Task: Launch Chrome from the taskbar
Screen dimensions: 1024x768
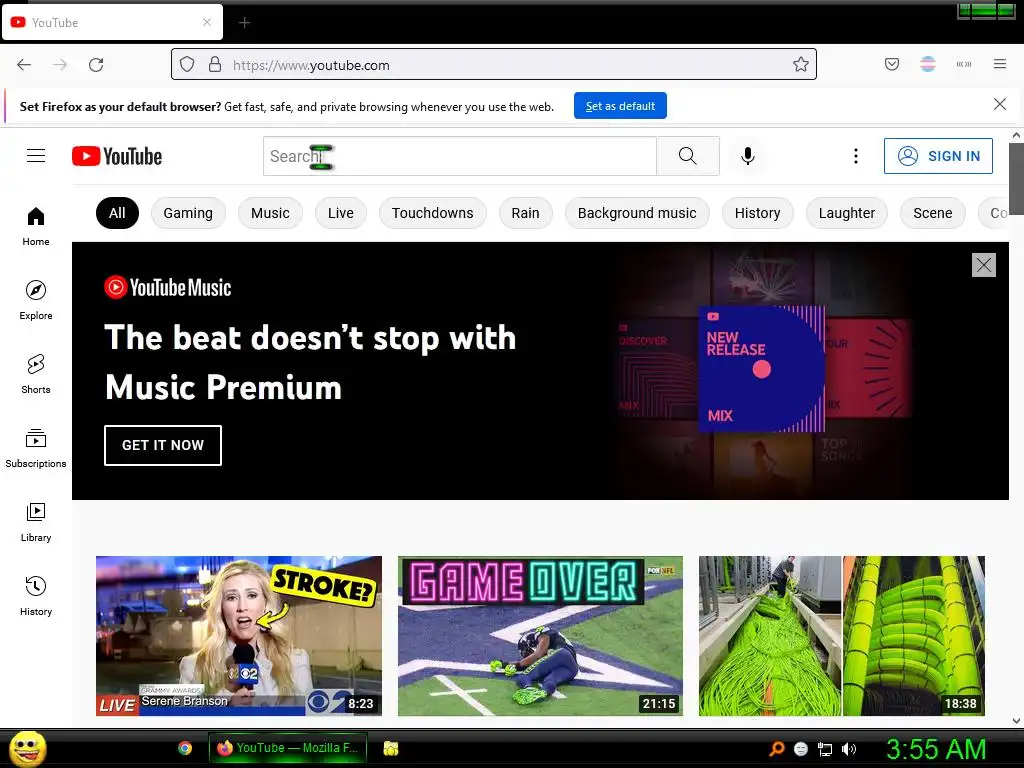Action: click(x=185, y=748)
